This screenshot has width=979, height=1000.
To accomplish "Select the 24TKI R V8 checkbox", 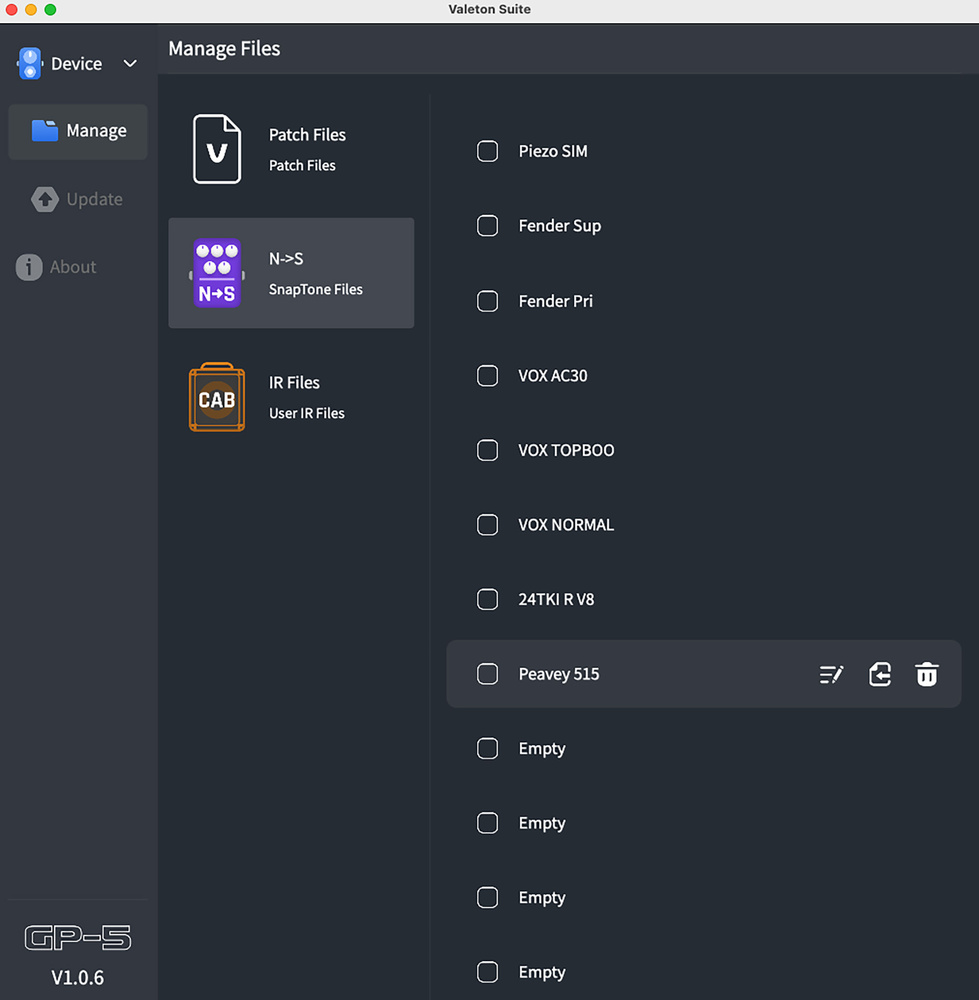I will 488,600.
